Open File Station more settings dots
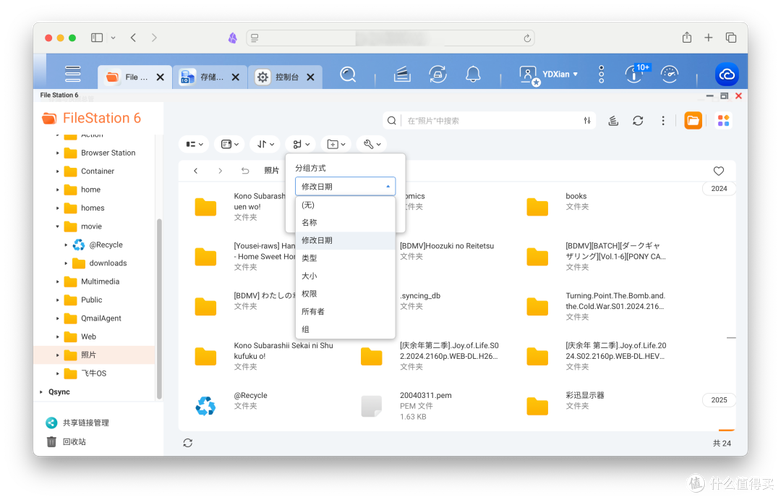The height and width of the screenshot is (500, 781). pos(663,121)
